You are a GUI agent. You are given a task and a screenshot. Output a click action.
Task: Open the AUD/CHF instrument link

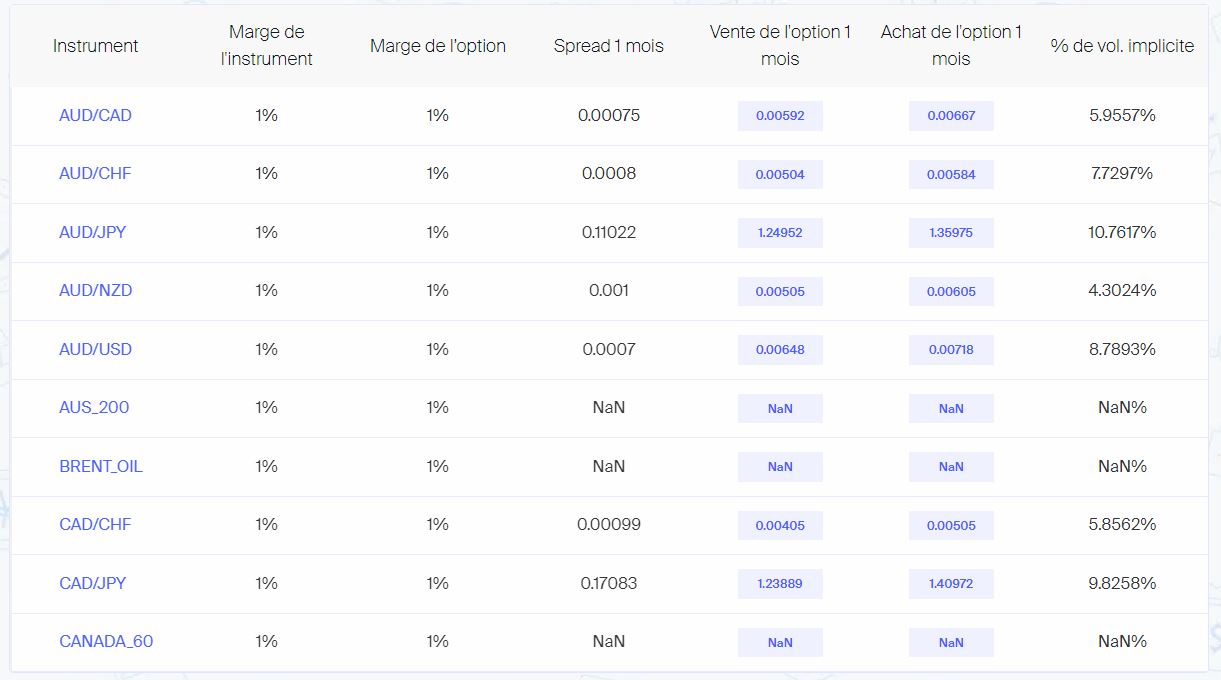[x=95, y=174]
